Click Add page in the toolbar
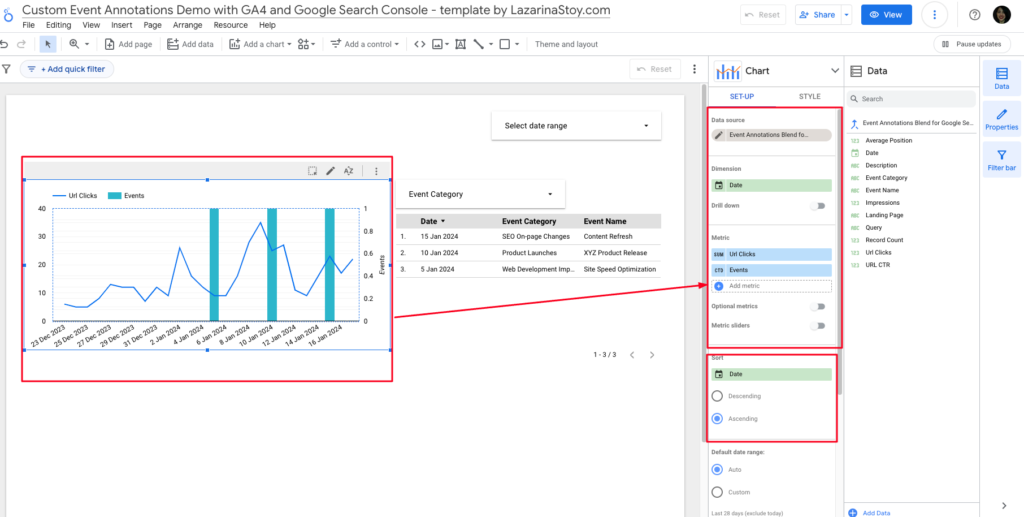1024x517 pixels. coord(128,44)
